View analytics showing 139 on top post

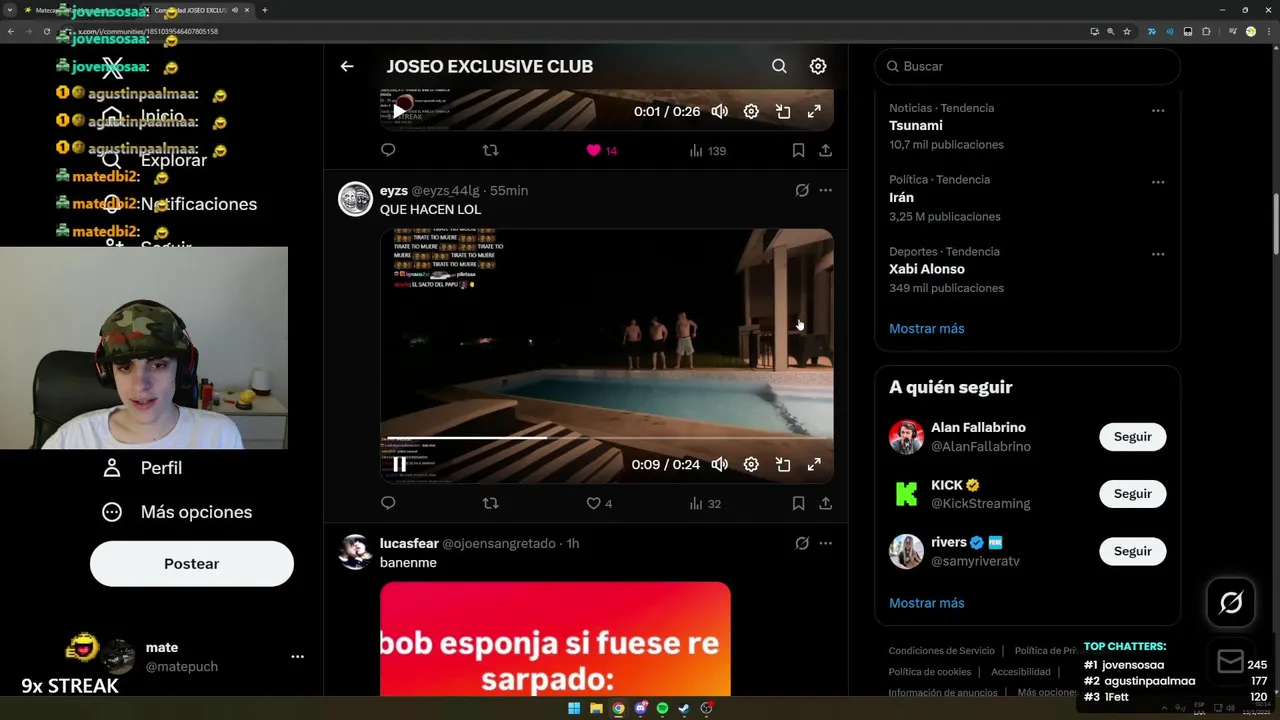[707, 150]
